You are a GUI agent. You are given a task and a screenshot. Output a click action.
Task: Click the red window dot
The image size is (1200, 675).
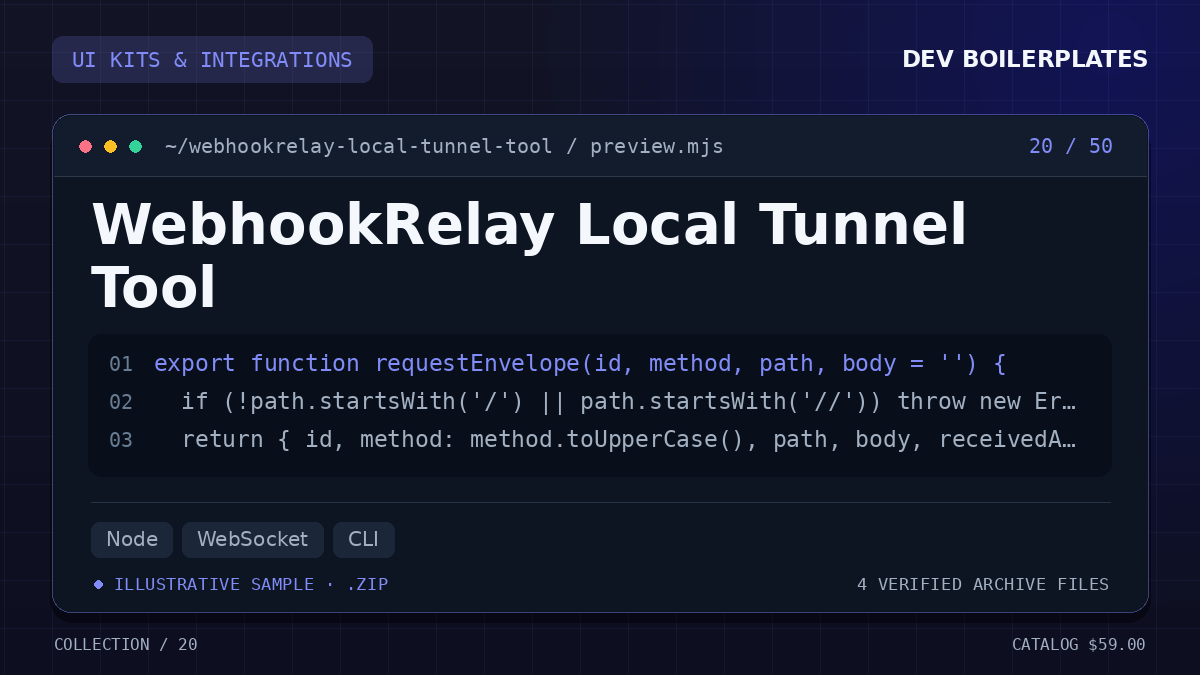tap(86, 147)
